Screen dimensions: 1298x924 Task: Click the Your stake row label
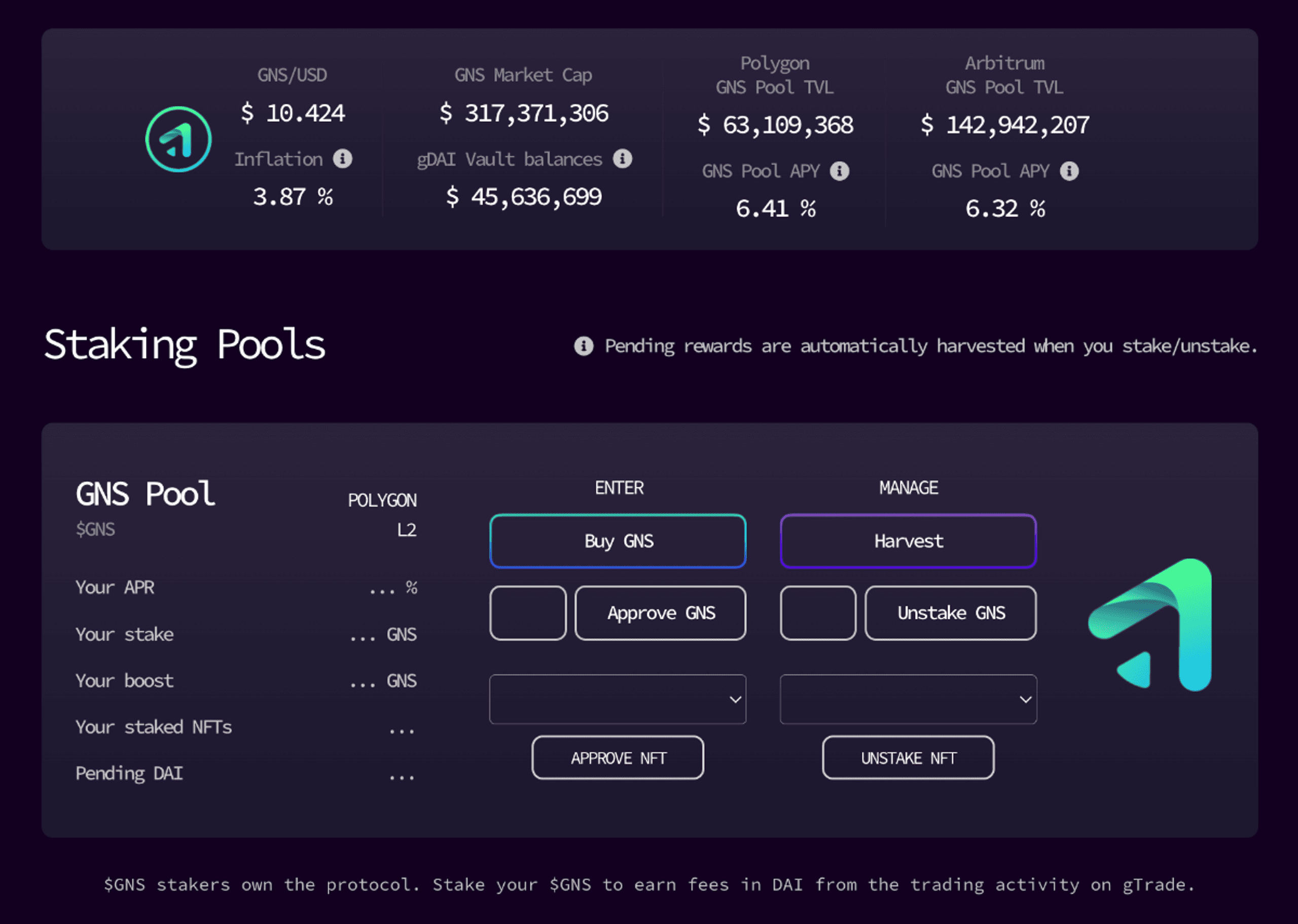(x=125, y=634)
